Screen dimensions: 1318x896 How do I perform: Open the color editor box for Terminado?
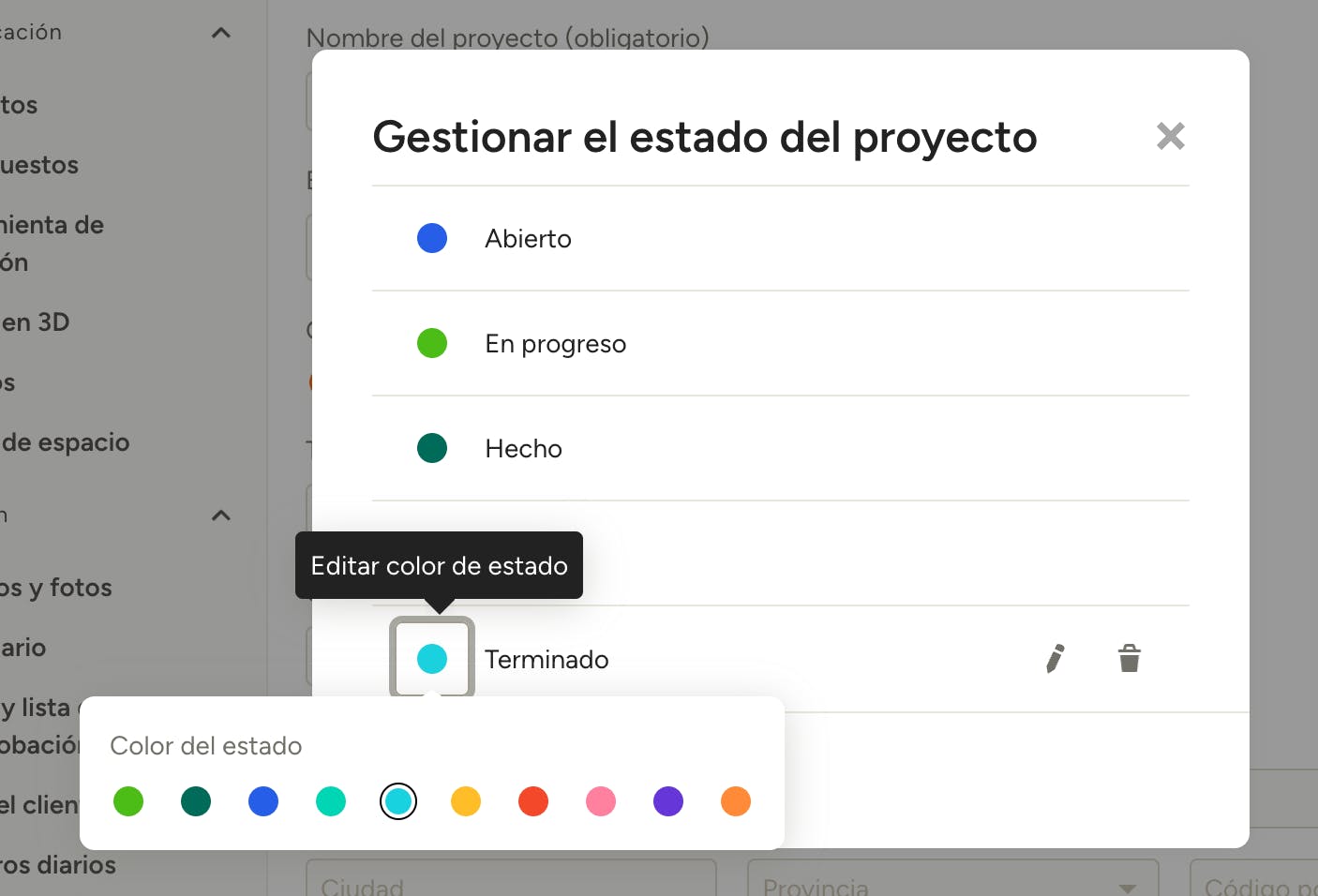pyautogui.click(x=432, y=658)
